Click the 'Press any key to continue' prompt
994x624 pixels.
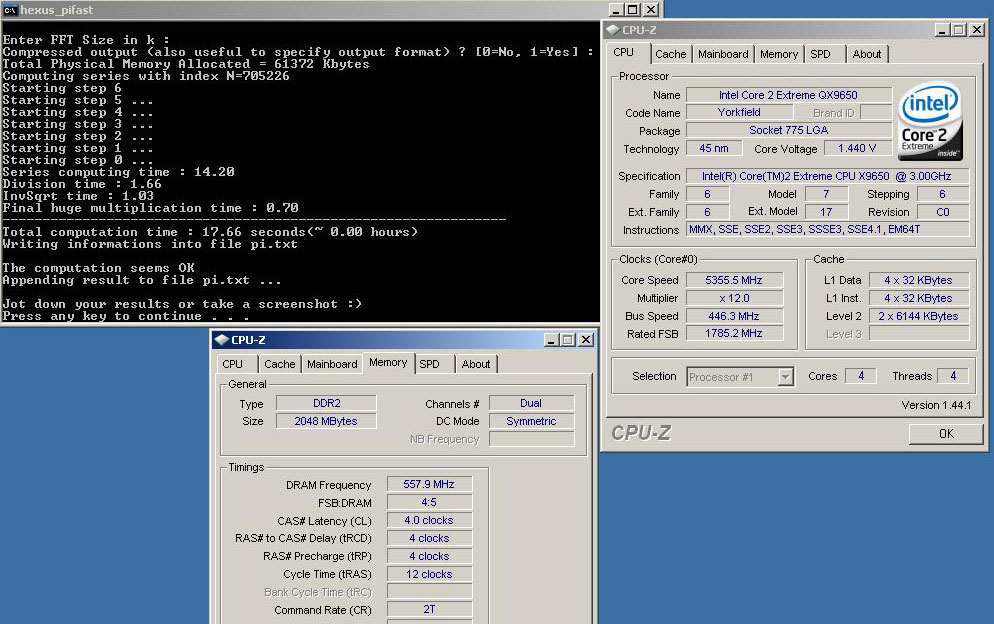point(126,316)
